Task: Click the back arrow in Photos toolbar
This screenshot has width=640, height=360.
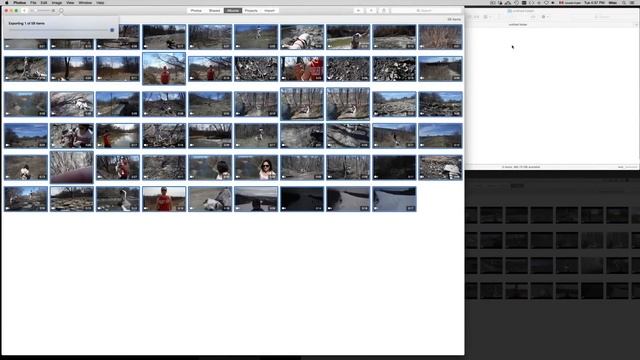Action: pyautogui.click(x=24, y=11)
